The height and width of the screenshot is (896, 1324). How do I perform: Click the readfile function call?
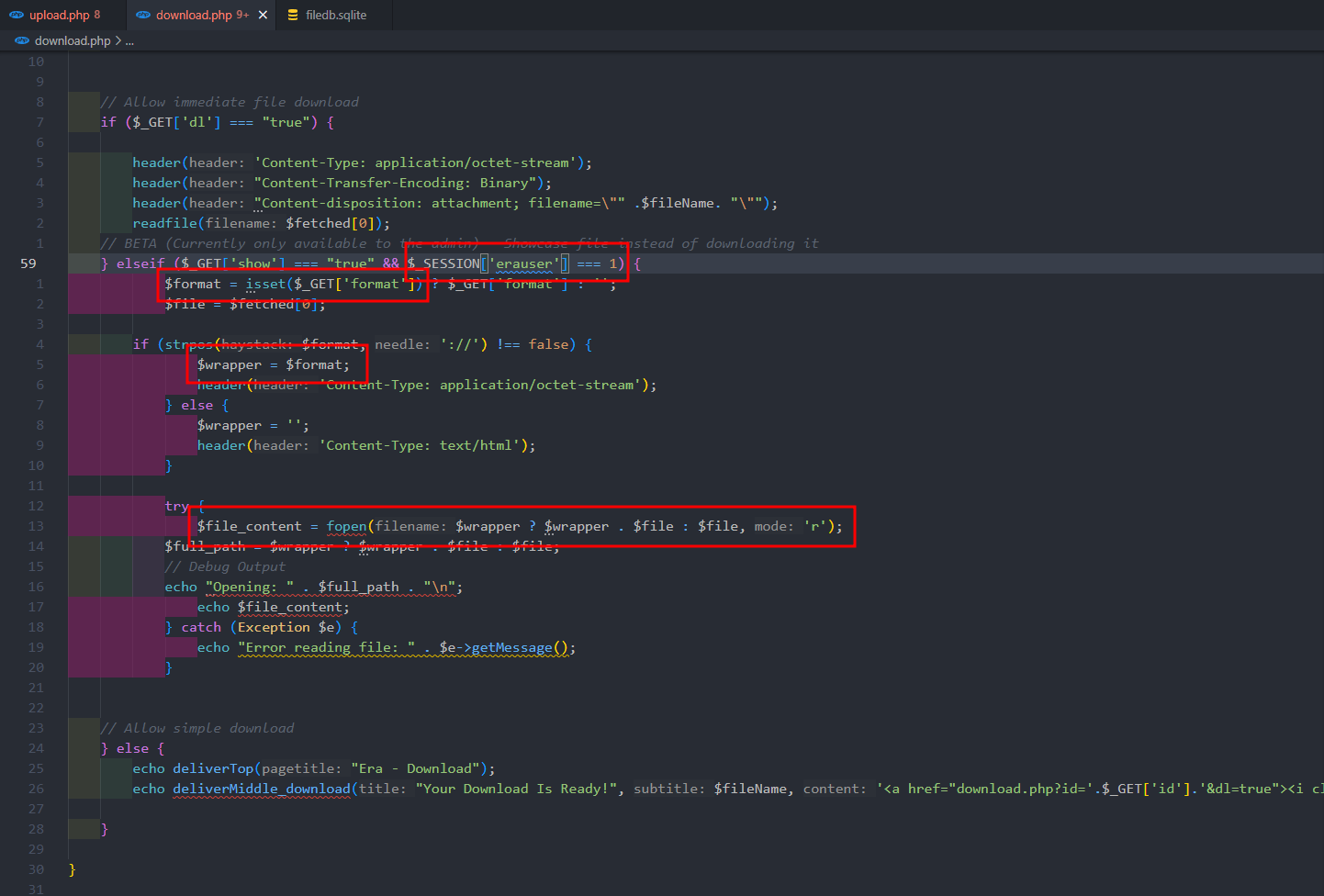[x=261, y=223]
